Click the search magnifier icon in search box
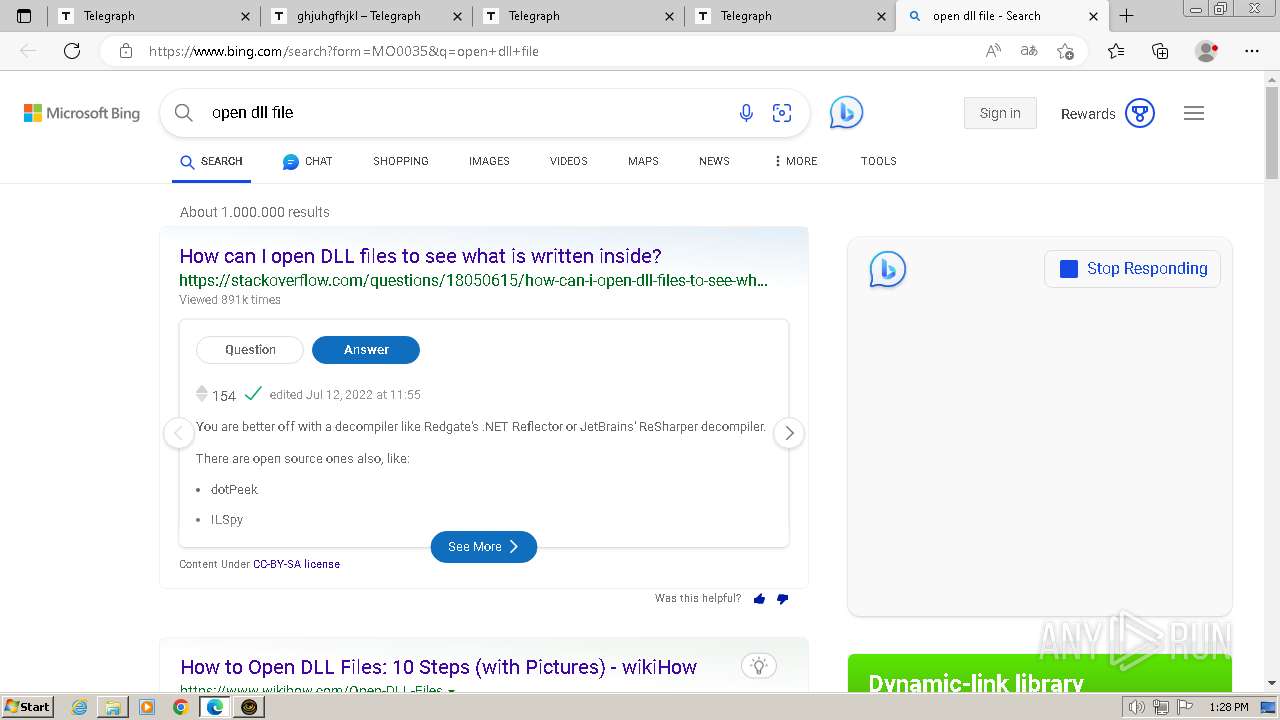 click(184, 113)
